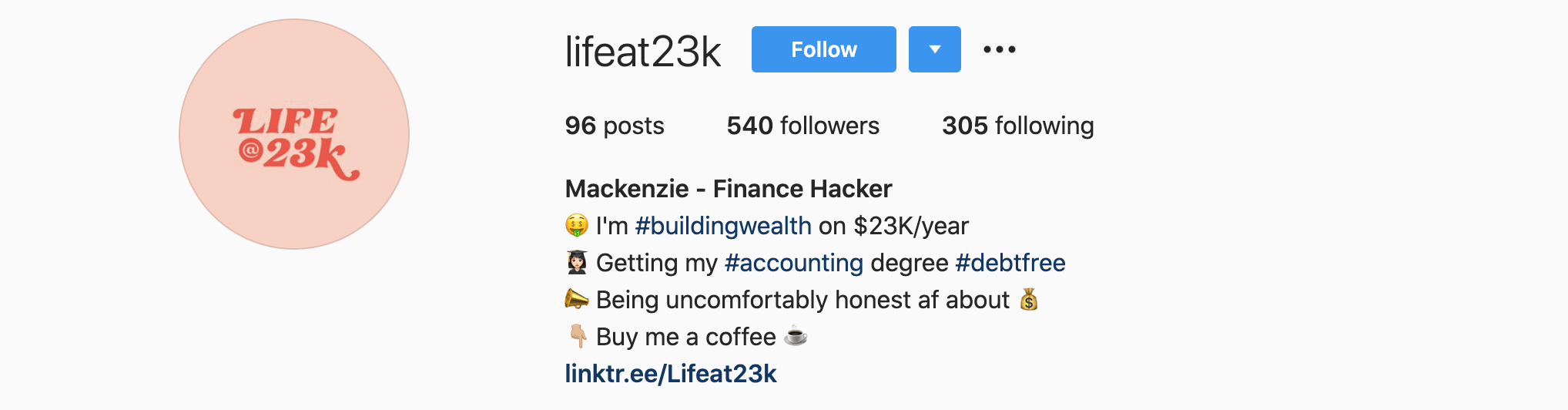Click the coffee cup emoji

pyautogui.click(x=796, y=336)
